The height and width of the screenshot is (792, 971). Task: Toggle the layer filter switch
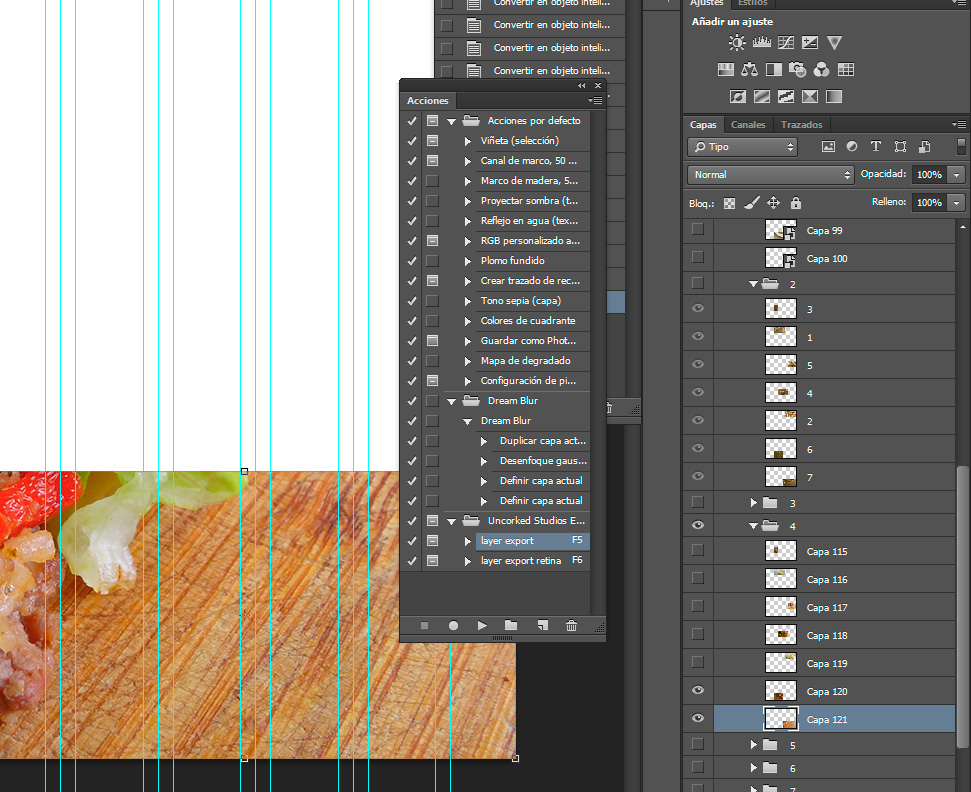(961, 147)
